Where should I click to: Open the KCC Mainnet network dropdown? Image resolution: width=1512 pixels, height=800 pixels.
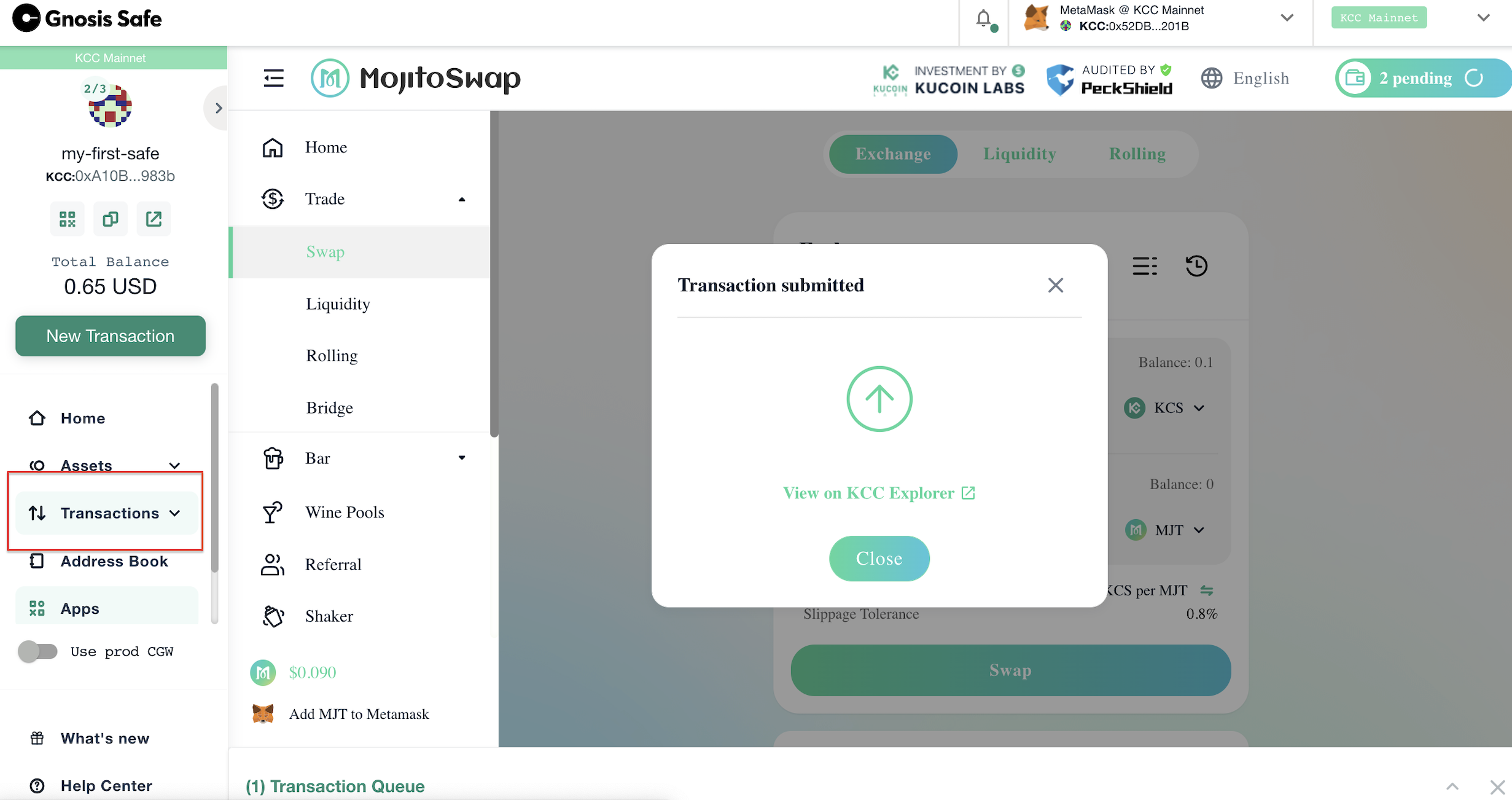[x=1483, y=18]
